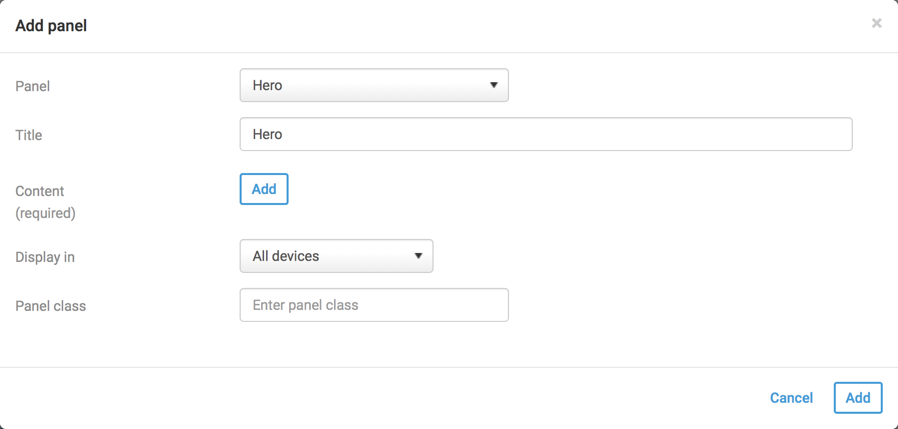Focus the Title input field
The width and height of the screenshot is (898, 429).
[x=545, y=134]
